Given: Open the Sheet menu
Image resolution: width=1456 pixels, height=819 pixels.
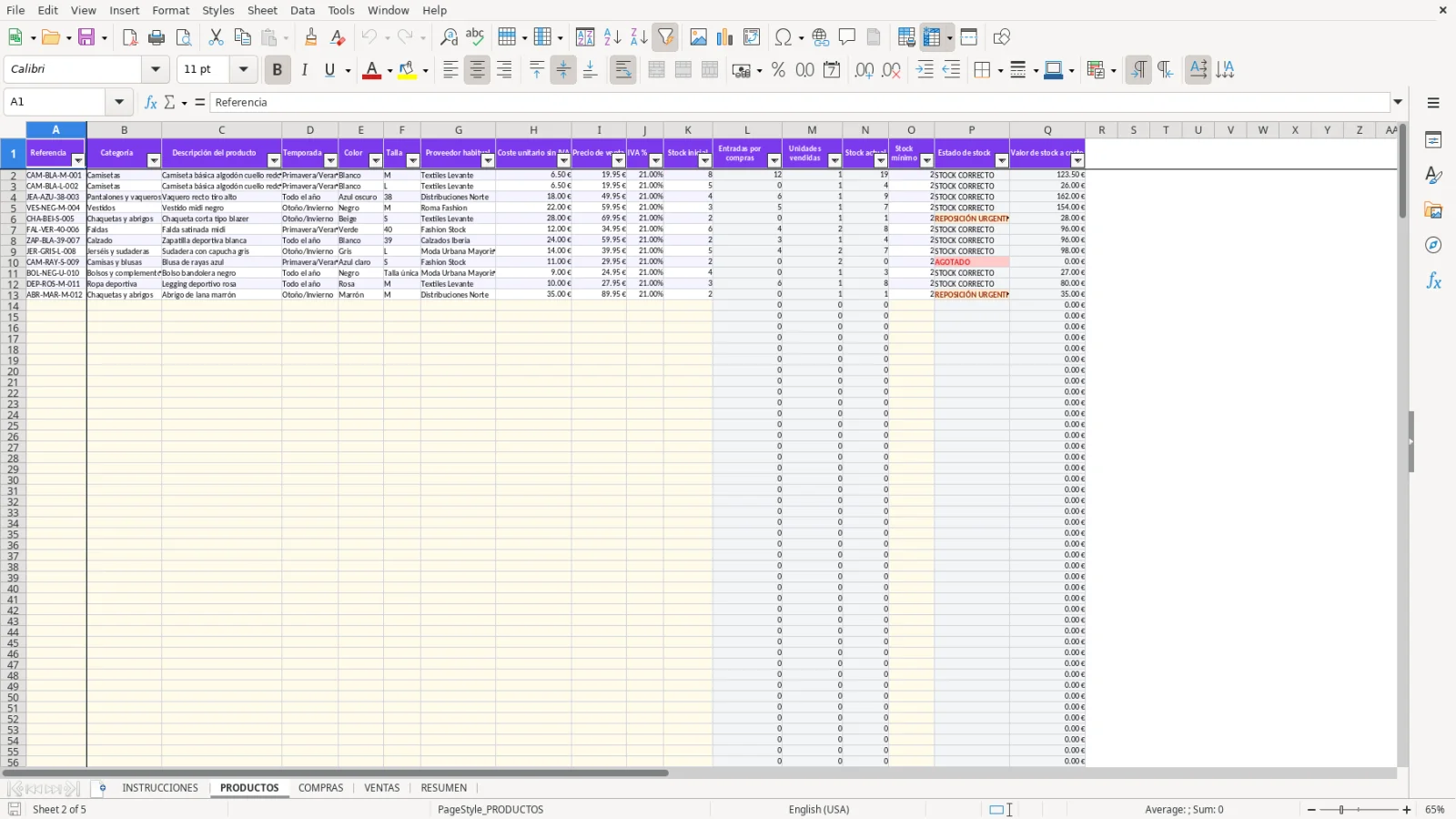Looking at the screenshot, I should point(262,10).
